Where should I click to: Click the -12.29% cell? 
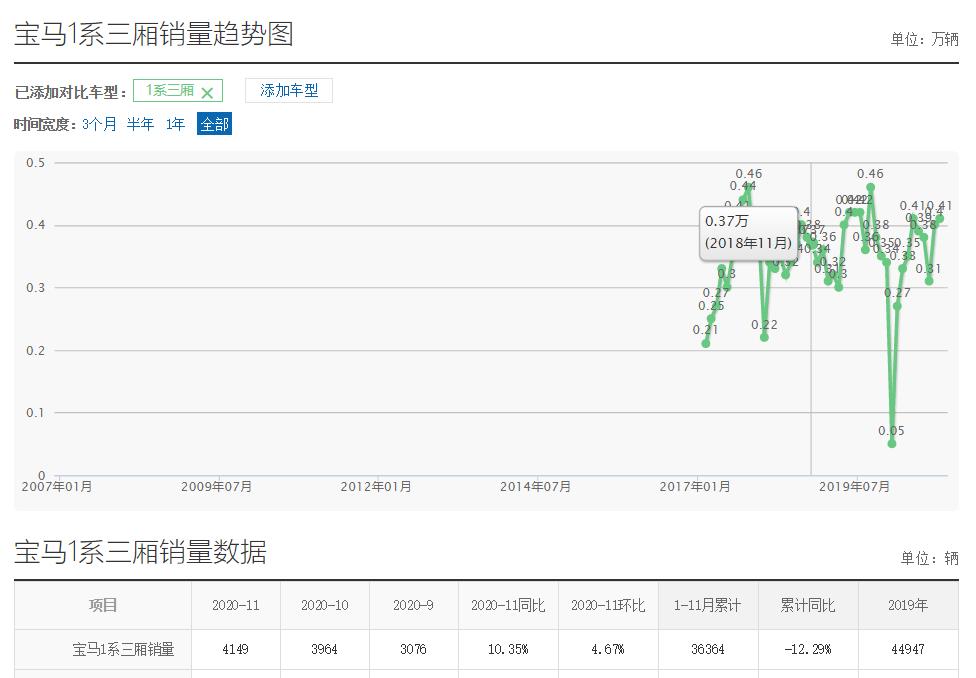coord(808,649)
